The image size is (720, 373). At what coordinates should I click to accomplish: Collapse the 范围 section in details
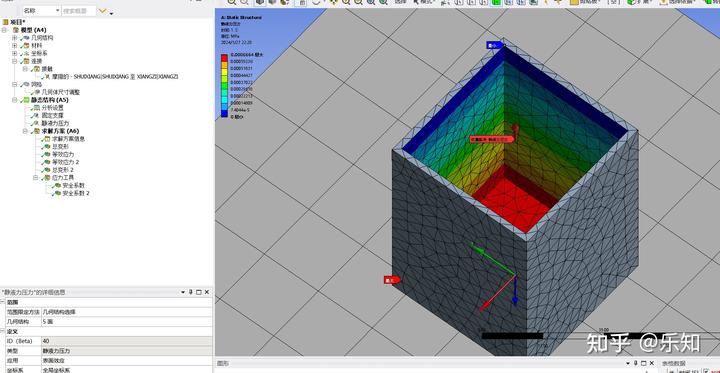2,302
